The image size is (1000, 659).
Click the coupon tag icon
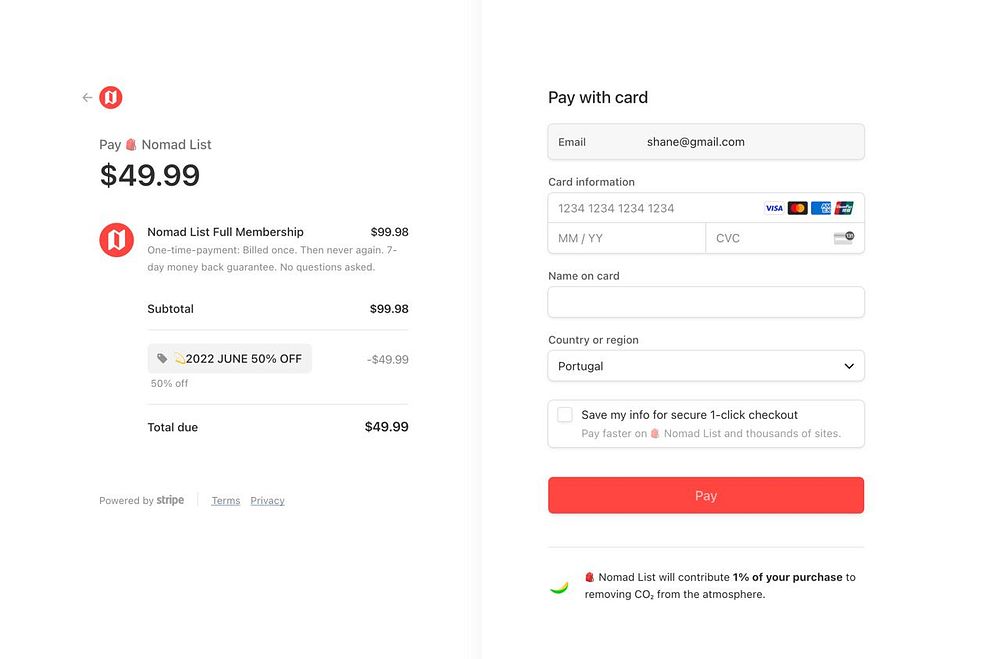(163, 358)
